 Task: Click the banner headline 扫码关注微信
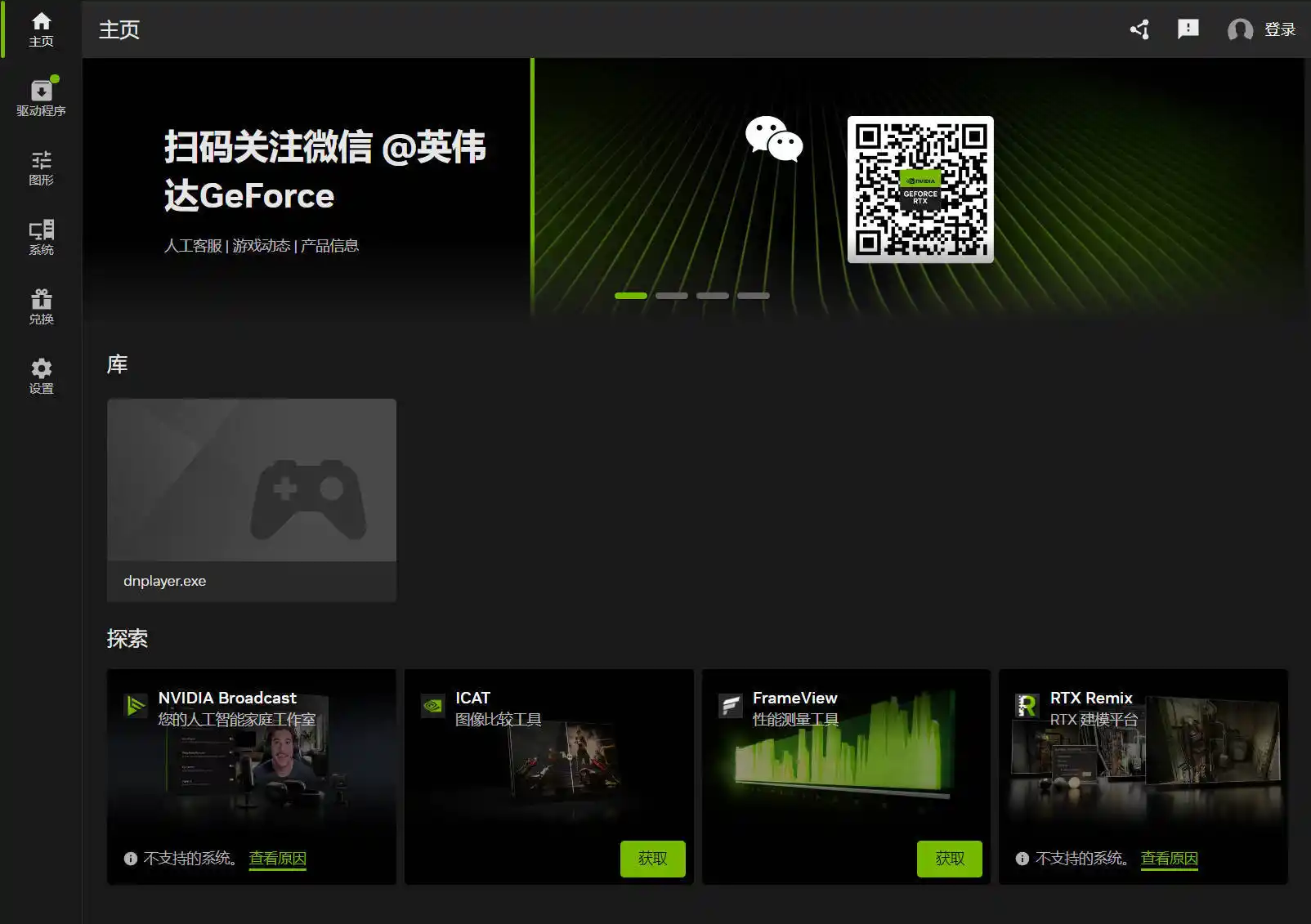point(325,172)
